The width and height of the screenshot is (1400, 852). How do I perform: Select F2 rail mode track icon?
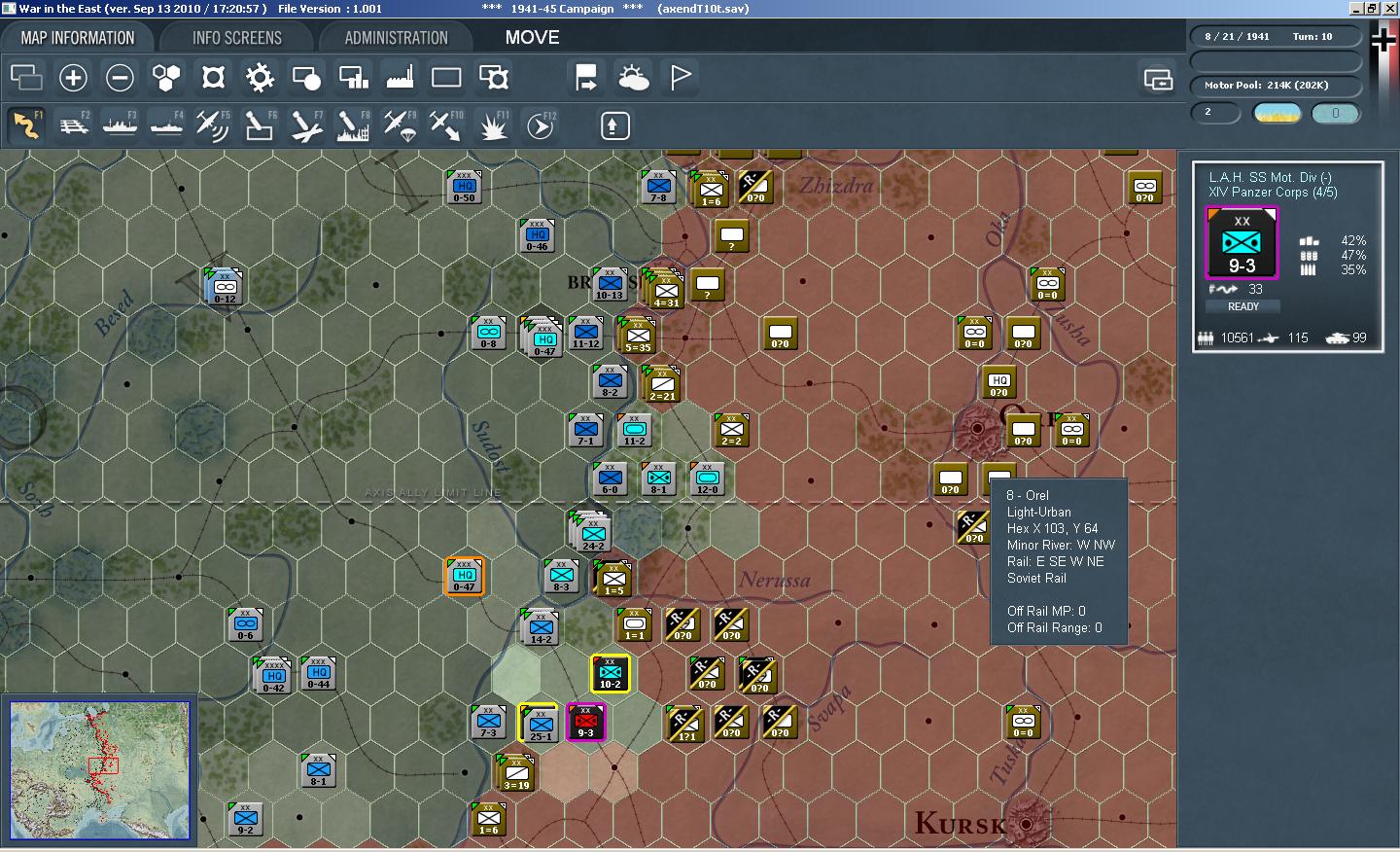[x=73, y=125]
